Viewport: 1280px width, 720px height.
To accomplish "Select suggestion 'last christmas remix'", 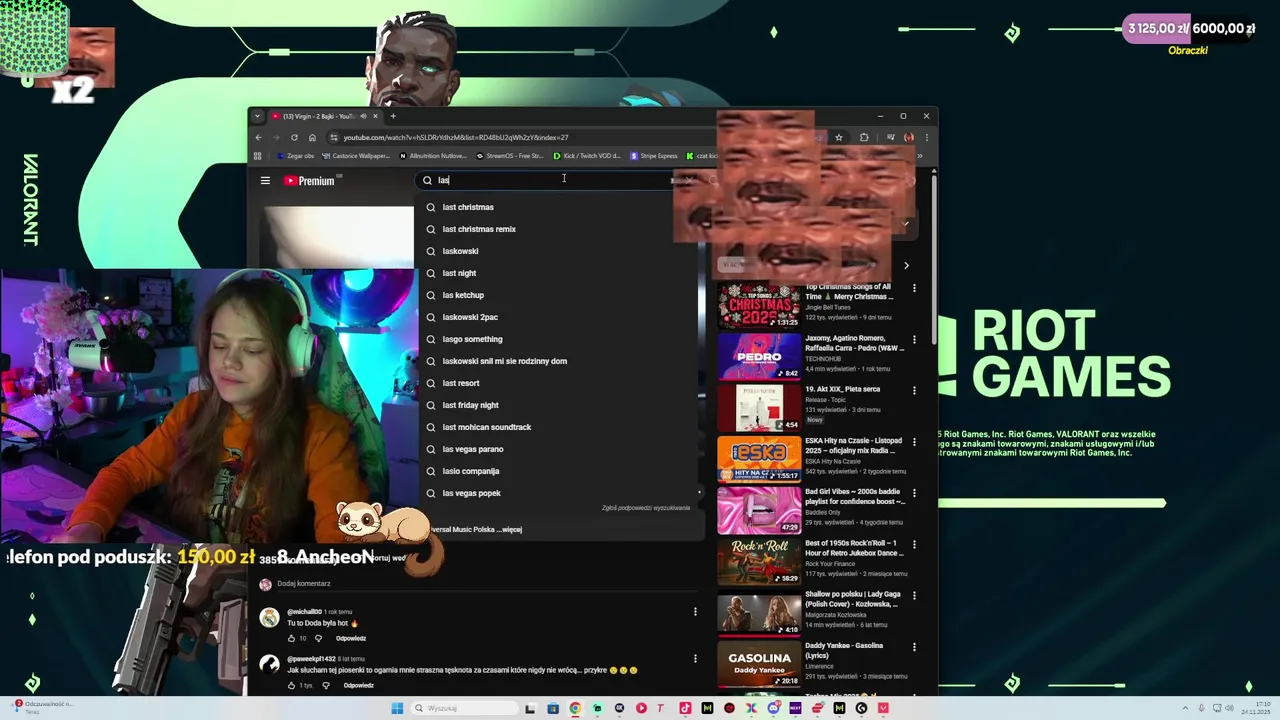I will (x=558, y=229).
